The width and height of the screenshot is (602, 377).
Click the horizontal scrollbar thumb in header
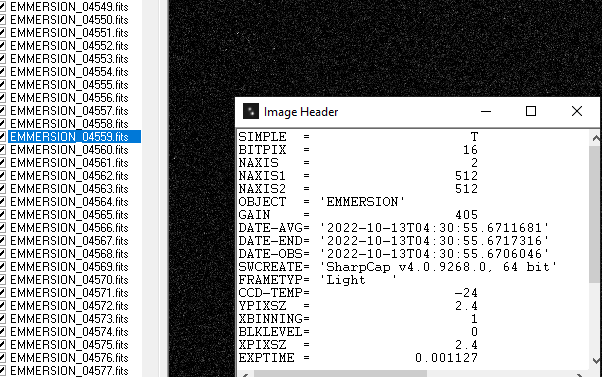click(340, 374)
